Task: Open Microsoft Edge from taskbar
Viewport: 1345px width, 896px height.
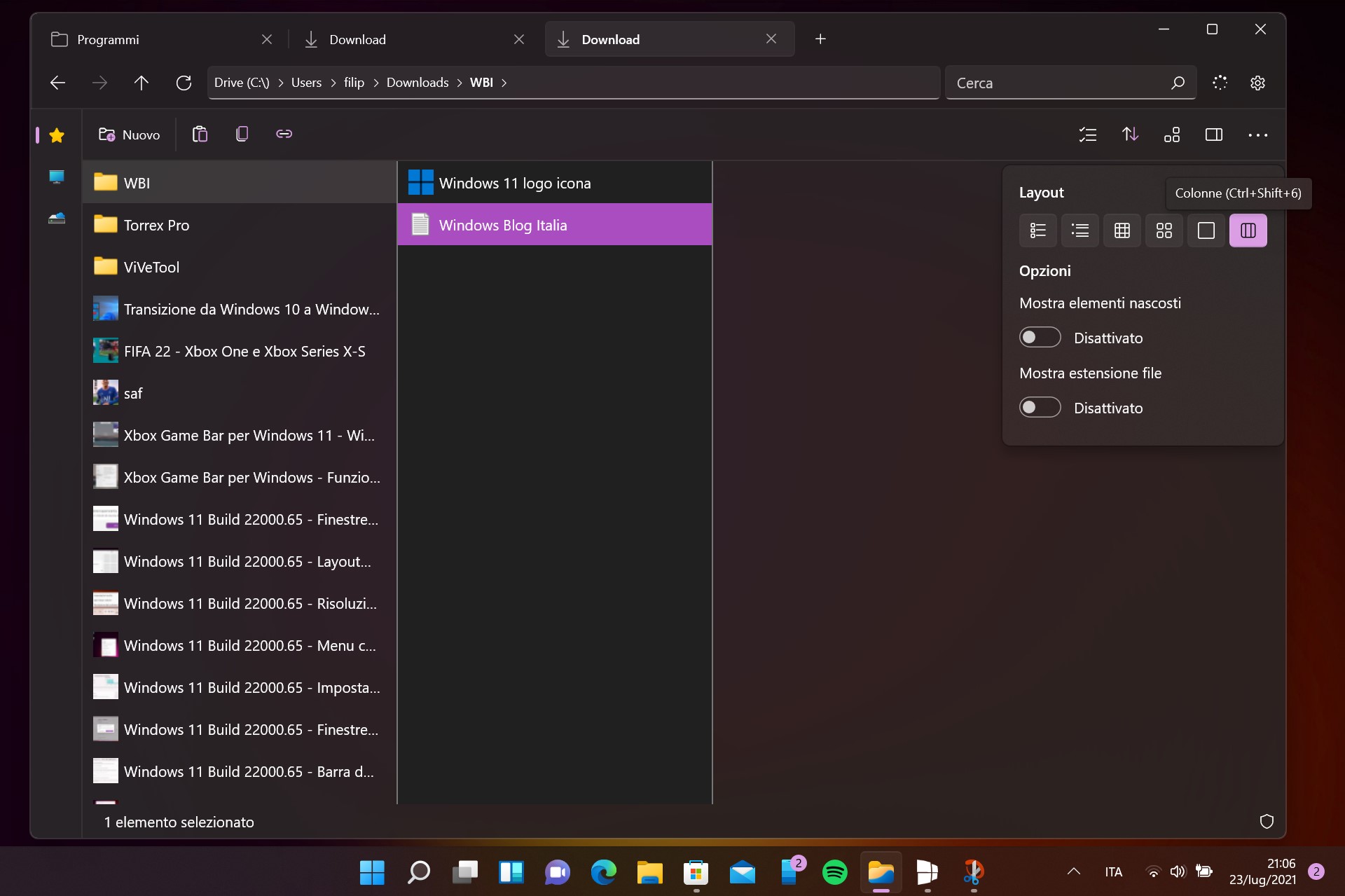Action: tap(603, 872)
